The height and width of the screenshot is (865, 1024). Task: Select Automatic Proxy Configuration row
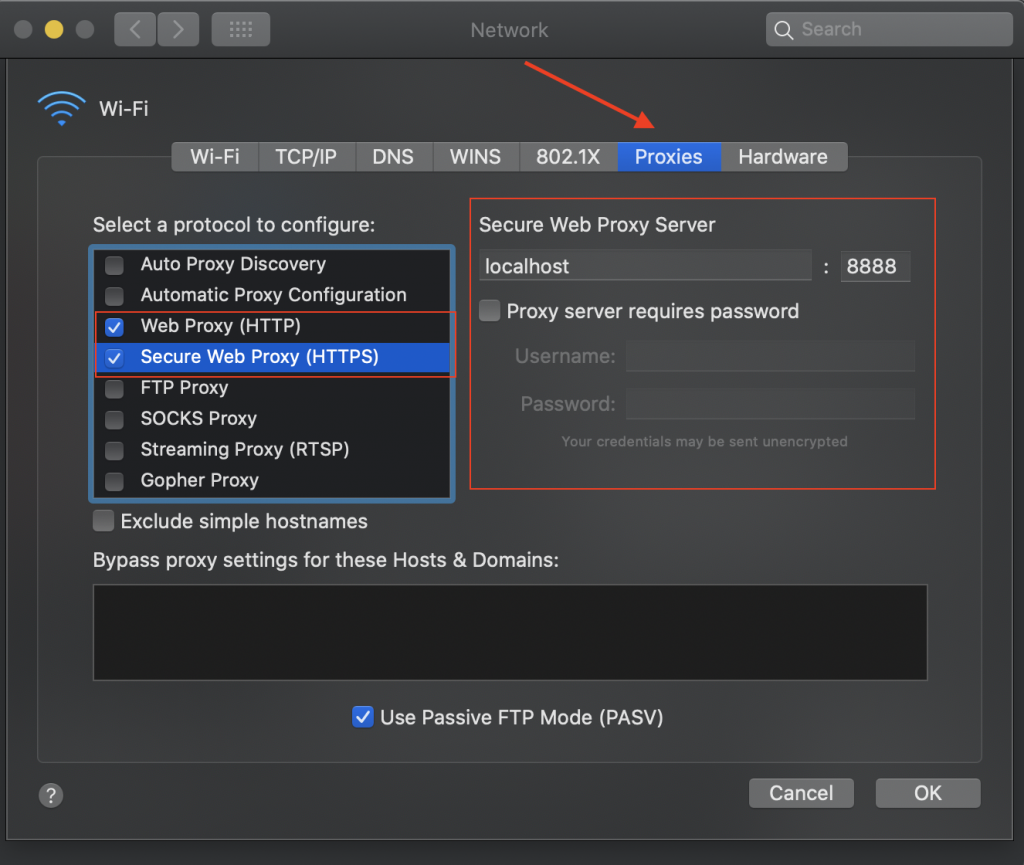272,296
